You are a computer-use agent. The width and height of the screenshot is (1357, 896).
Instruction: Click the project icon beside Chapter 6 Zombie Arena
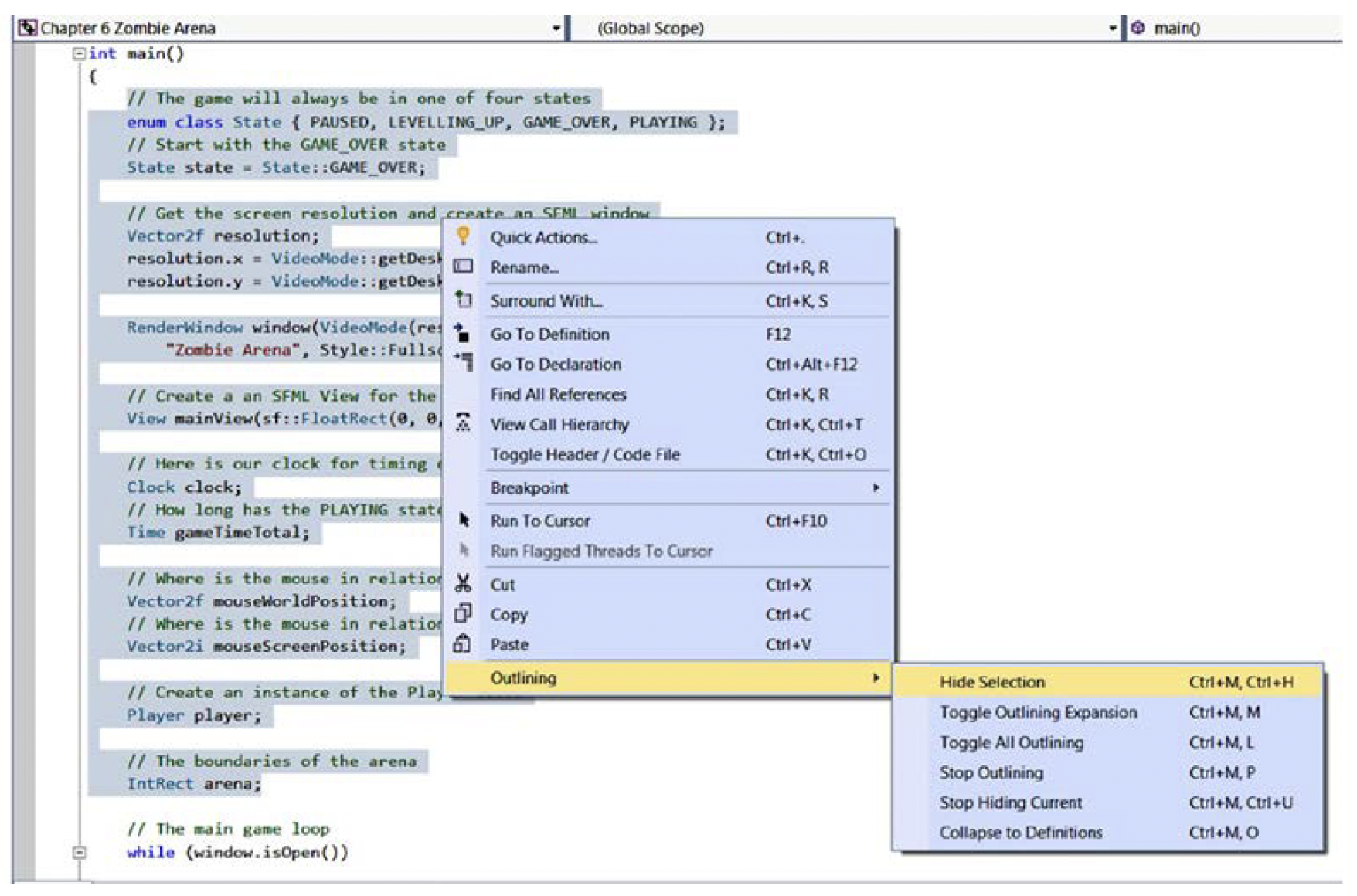click(x=28, y=28)
